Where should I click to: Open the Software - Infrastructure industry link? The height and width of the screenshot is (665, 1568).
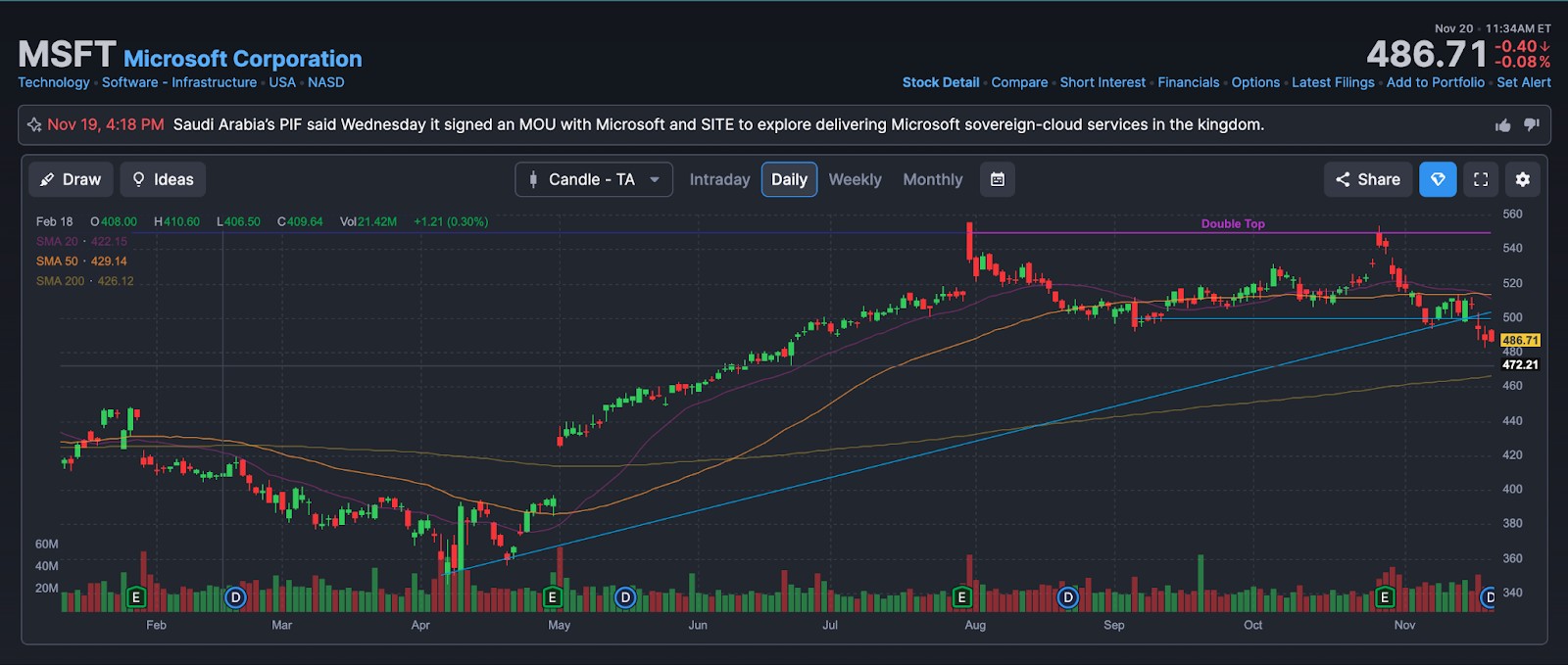(179, 82)
